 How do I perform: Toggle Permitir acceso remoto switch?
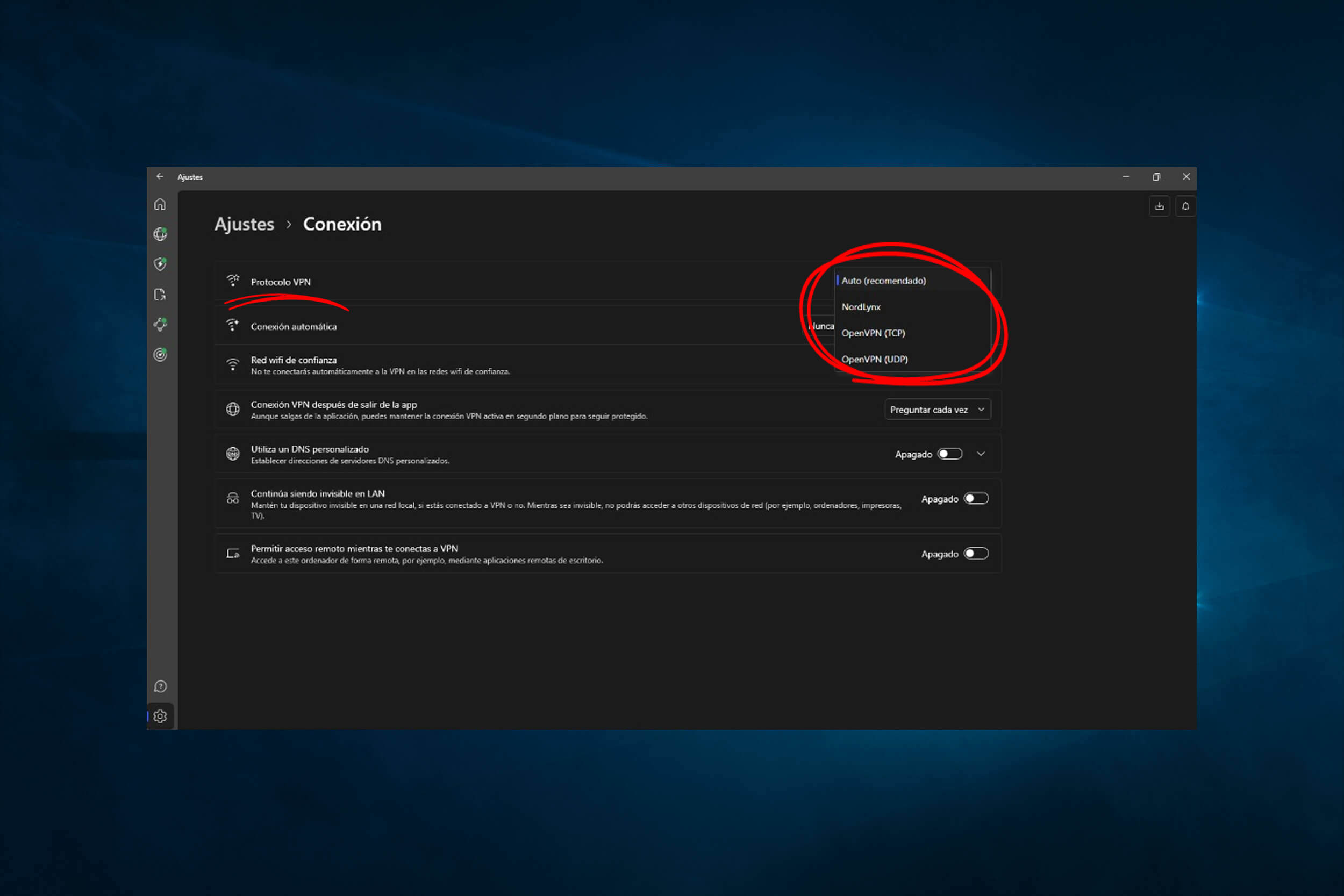click(x=976, y=553)
